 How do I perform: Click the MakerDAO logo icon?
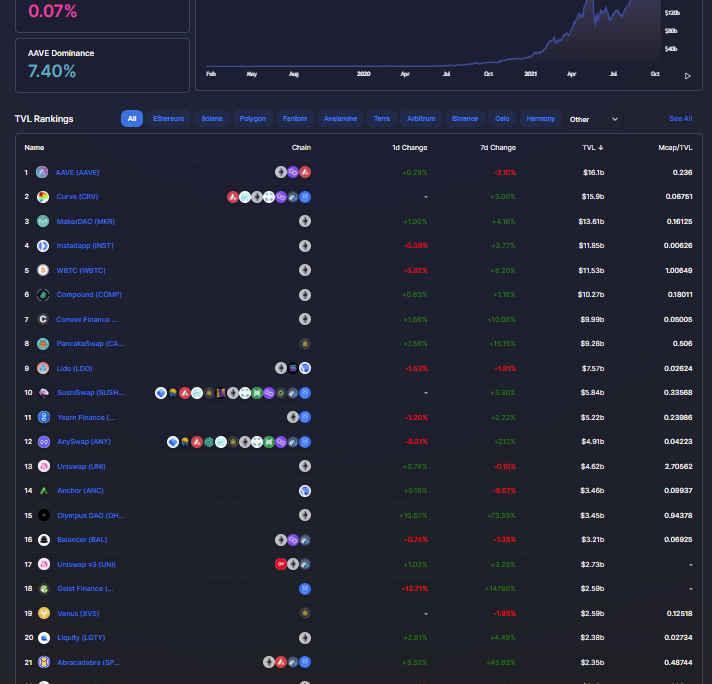point(43,221)
